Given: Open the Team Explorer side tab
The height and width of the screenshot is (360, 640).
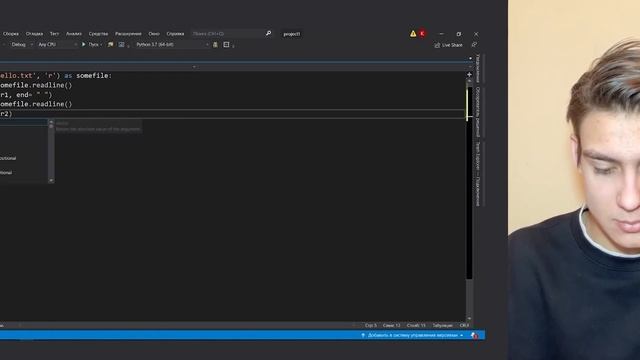Looking at the screenshot, I should 478,173.
